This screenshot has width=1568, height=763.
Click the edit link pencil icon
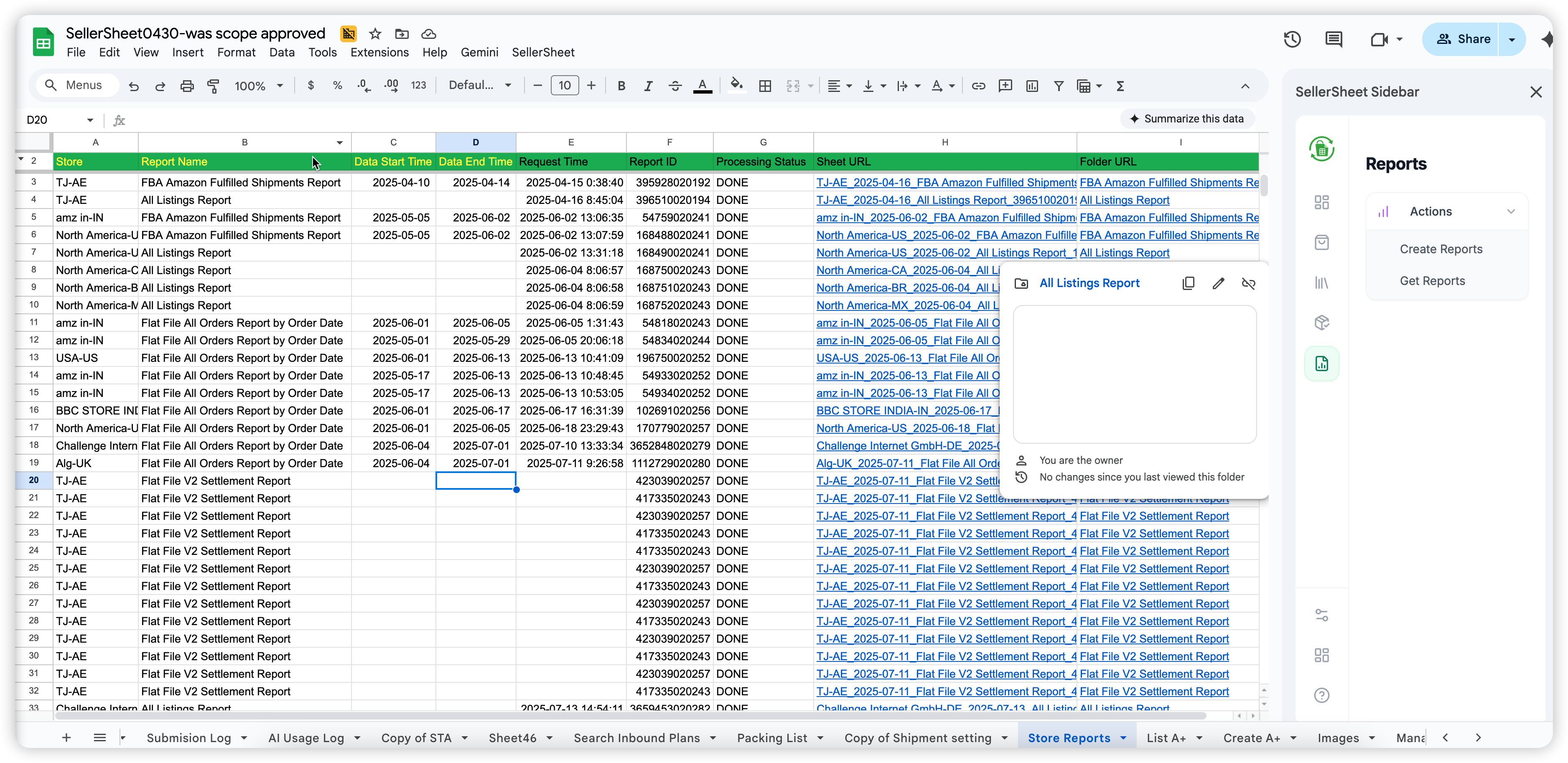[x=1218, y=284]
